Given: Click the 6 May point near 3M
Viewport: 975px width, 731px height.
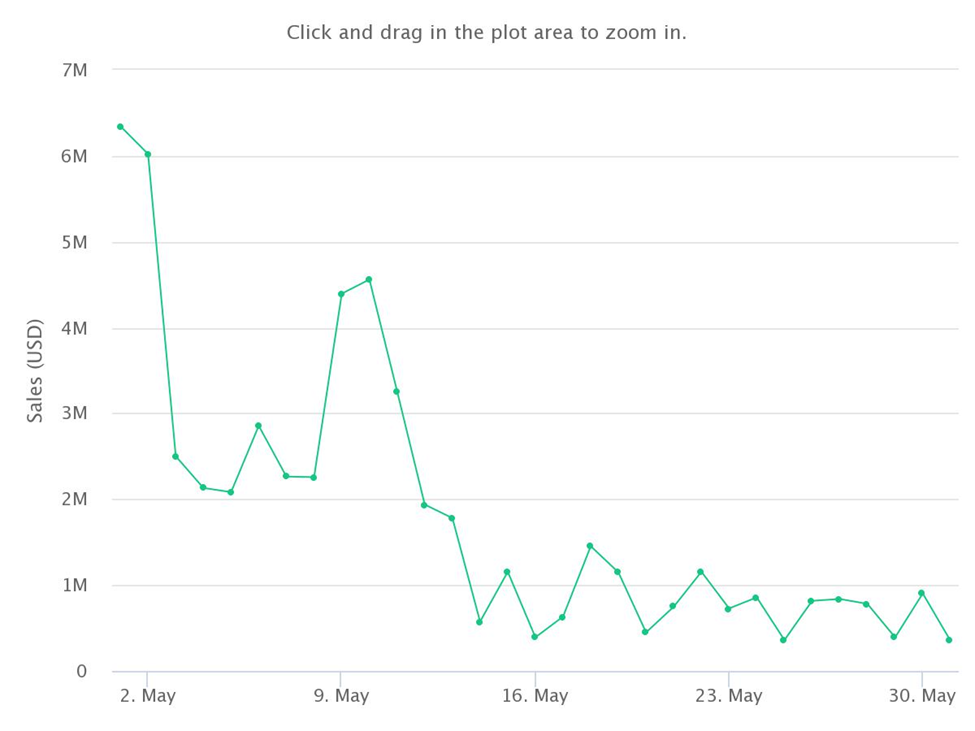Looking at the screenshot, I should point(258,425).
